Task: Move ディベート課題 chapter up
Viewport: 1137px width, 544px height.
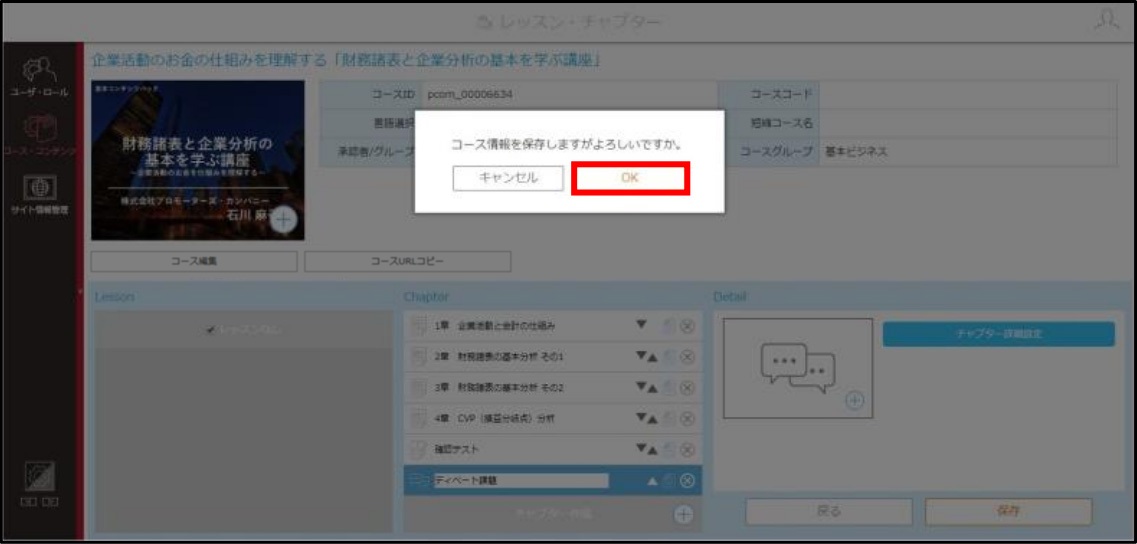Action: pyautogui.click(x=652, y=480)
